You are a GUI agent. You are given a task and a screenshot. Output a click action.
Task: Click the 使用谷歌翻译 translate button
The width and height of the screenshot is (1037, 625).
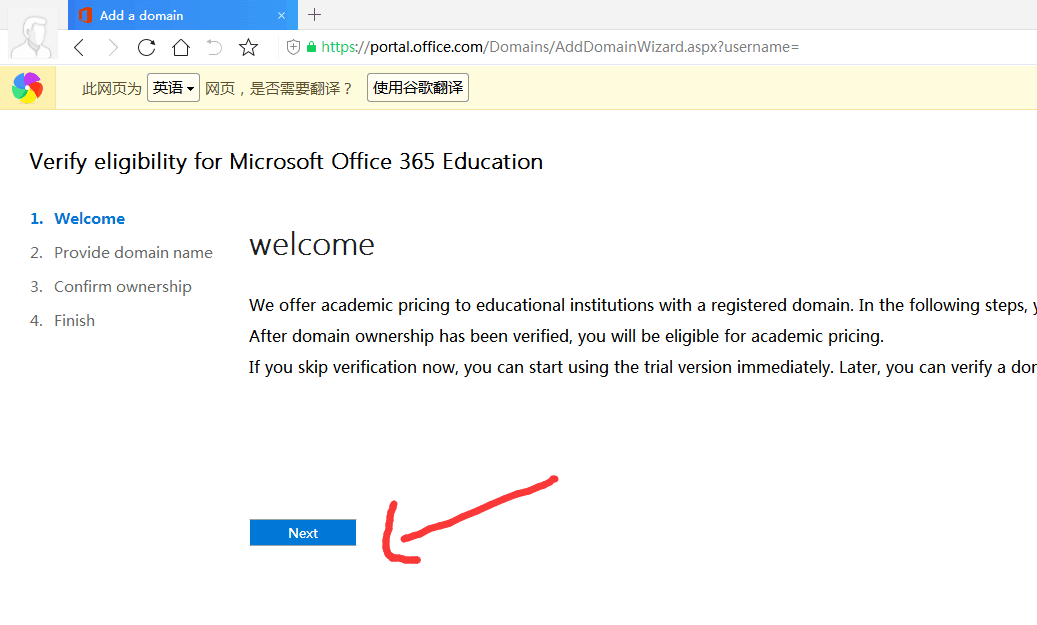(x=418, y=88)
